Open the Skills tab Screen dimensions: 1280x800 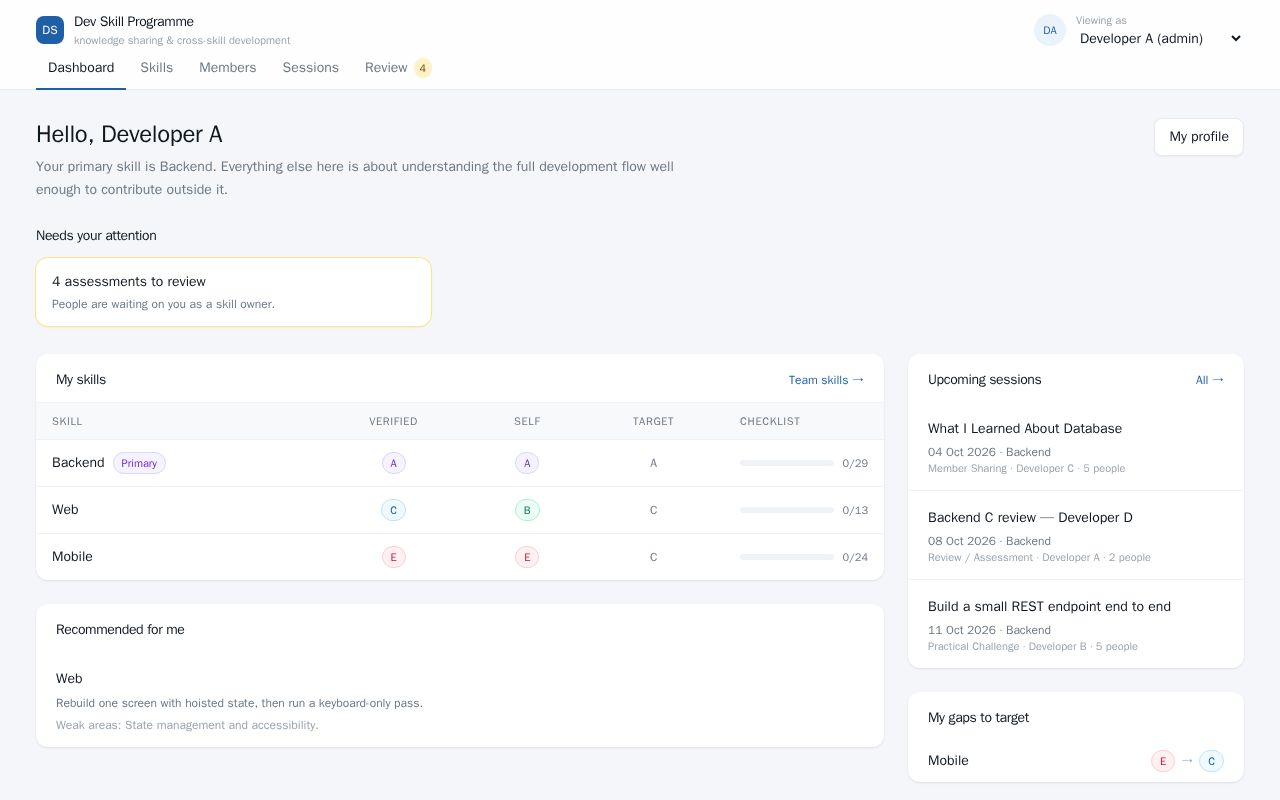click(x=156, y=68)
